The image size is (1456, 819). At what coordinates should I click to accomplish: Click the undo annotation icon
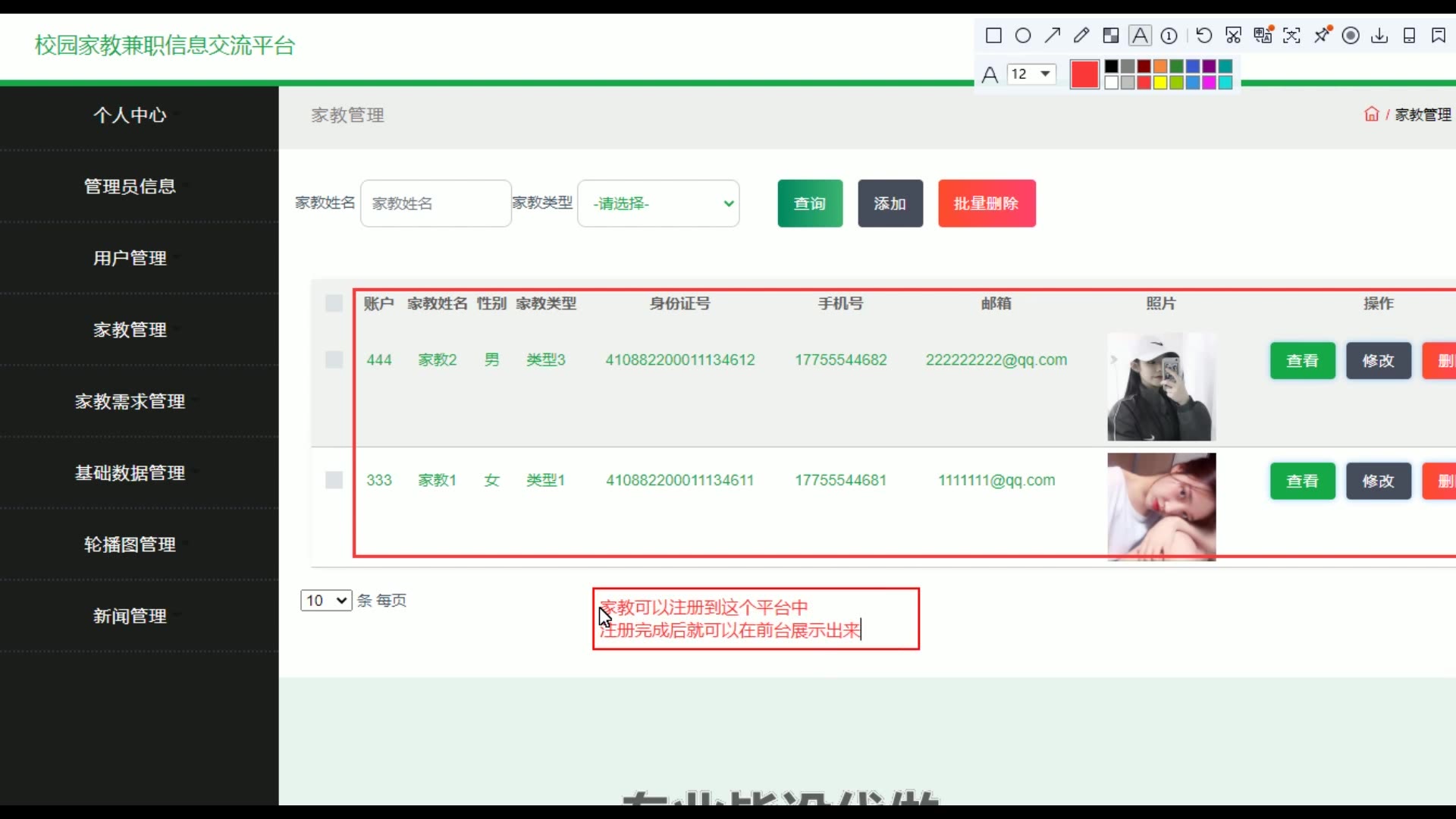tap(1203, 36)
